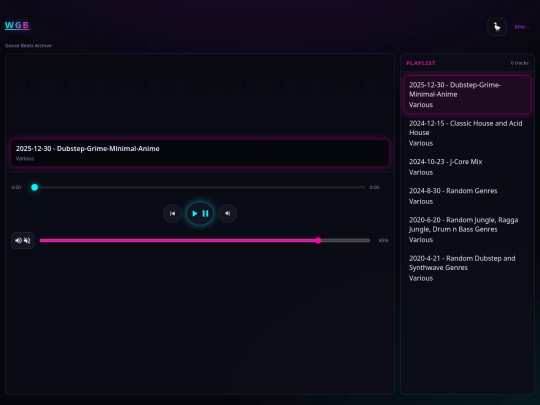The width and height of the screenshot is (540, 405).
Task: Click the BPM indicator
Action: pyautogui.click(x=522, y=27)
